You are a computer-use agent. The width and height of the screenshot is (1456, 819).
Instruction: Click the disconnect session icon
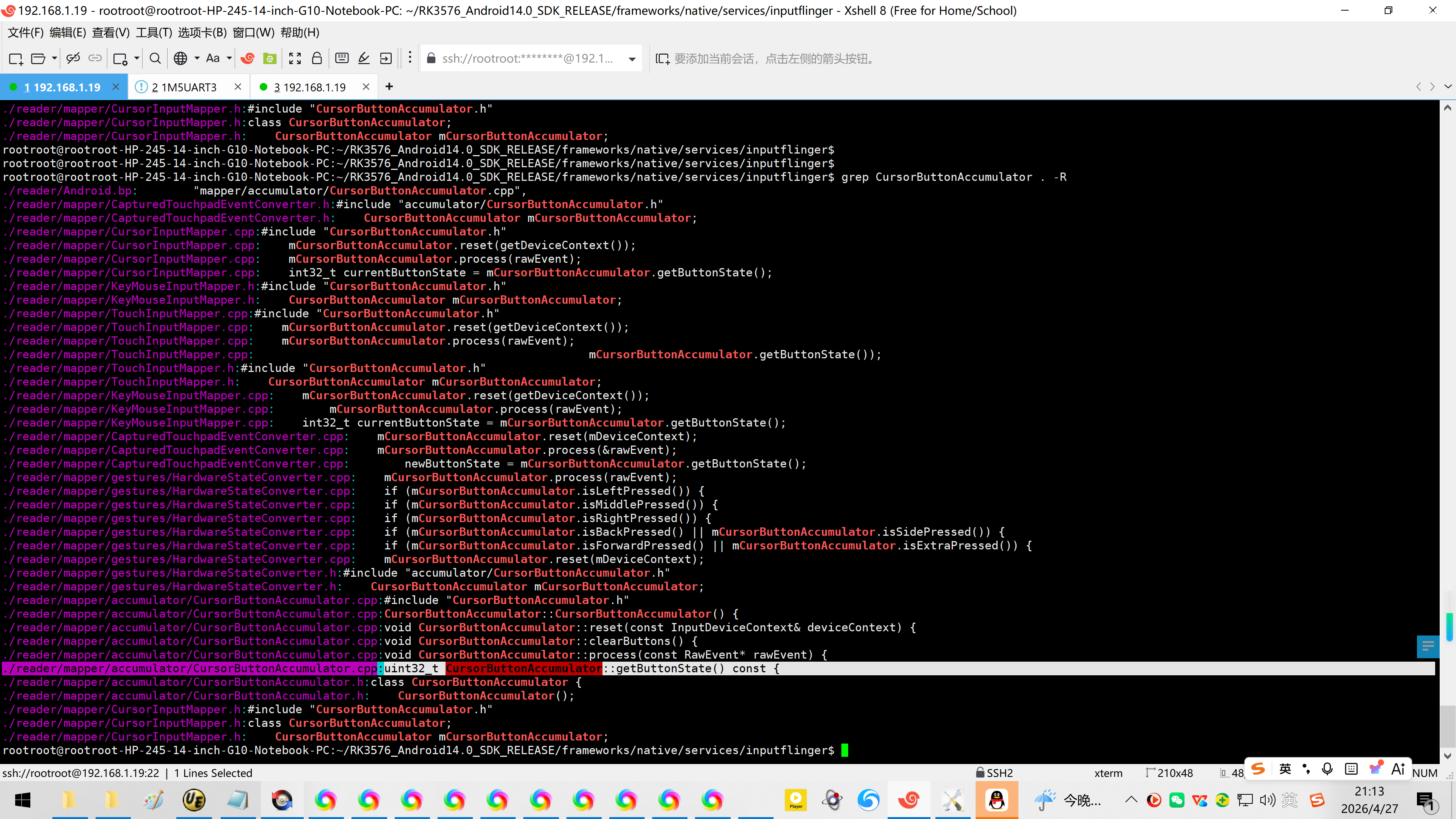[73, 58]
